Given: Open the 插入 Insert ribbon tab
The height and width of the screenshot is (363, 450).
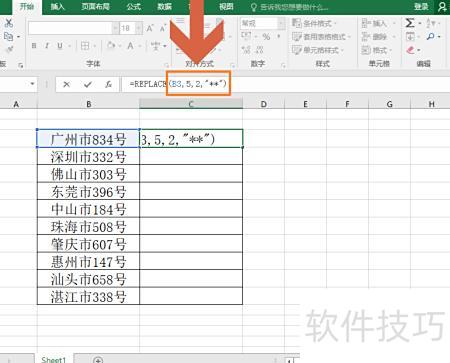Looking at the screenshot, I should (x=57, y=7).
